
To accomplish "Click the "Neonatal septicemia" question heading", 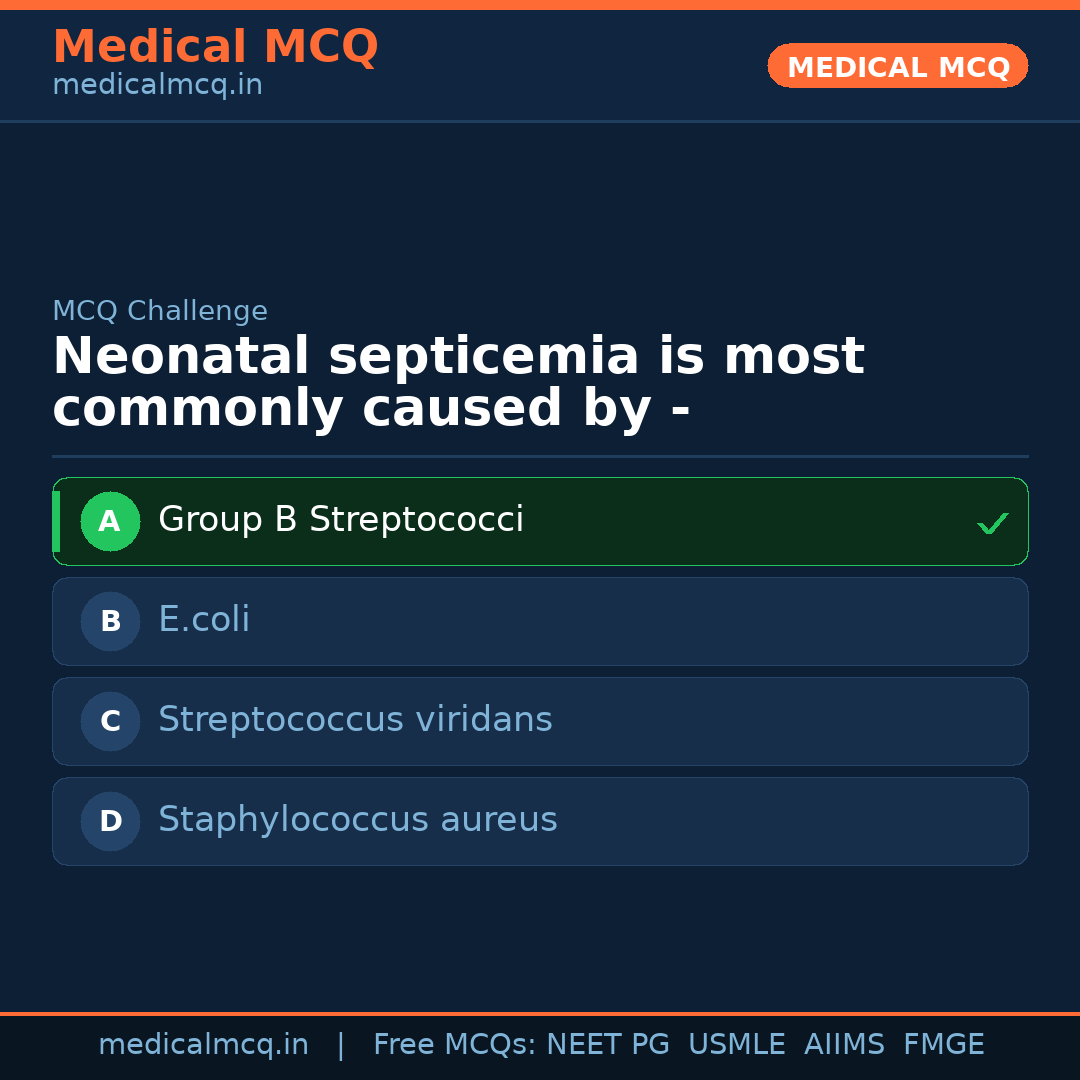I will (458, 383).
